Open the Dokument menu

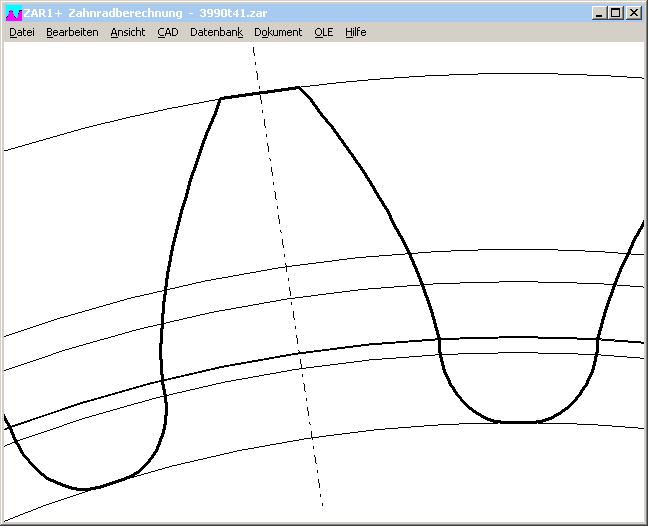[278, 32]
